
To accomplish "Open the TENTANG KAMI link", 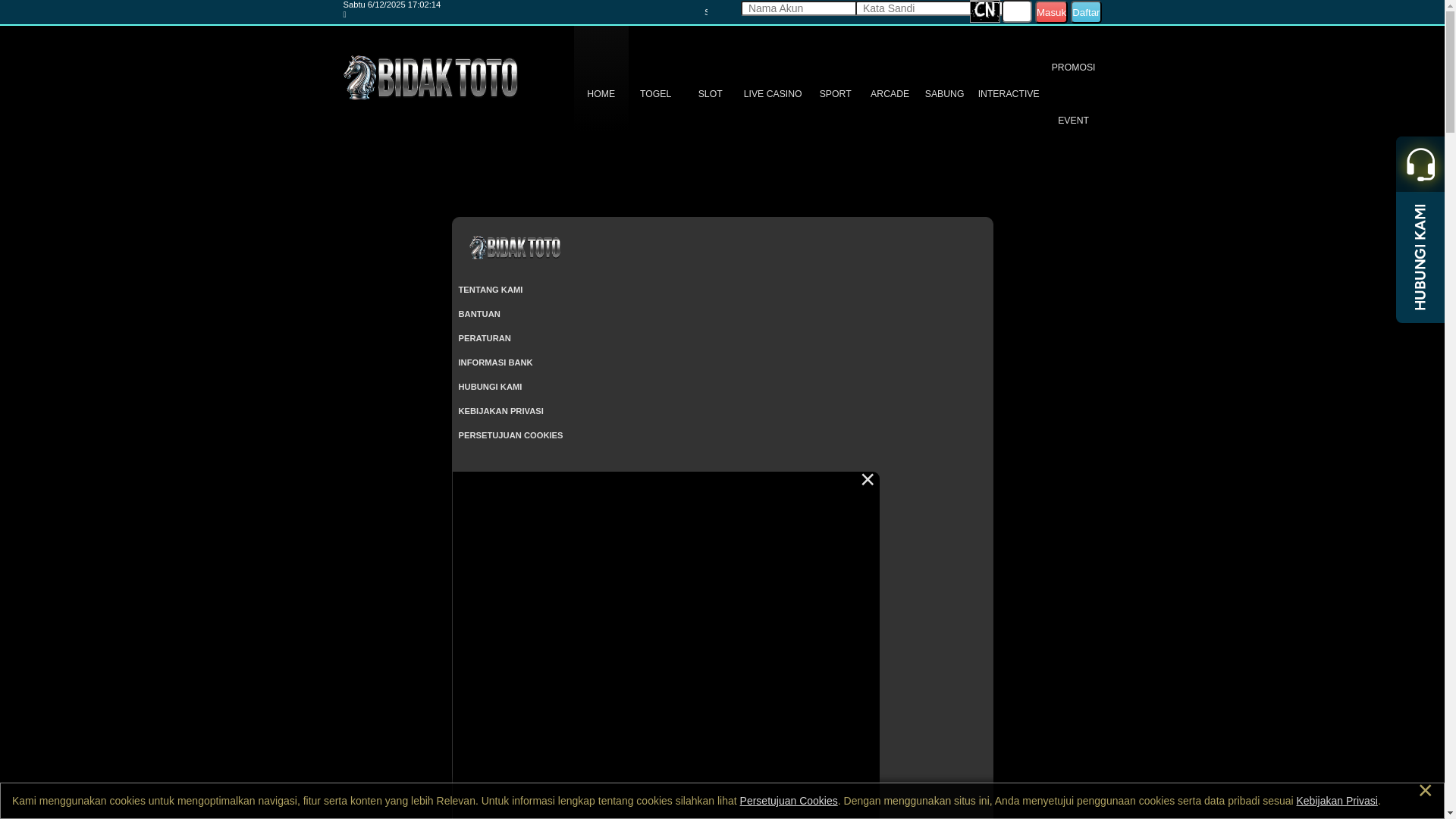I will tap(490, 290).
